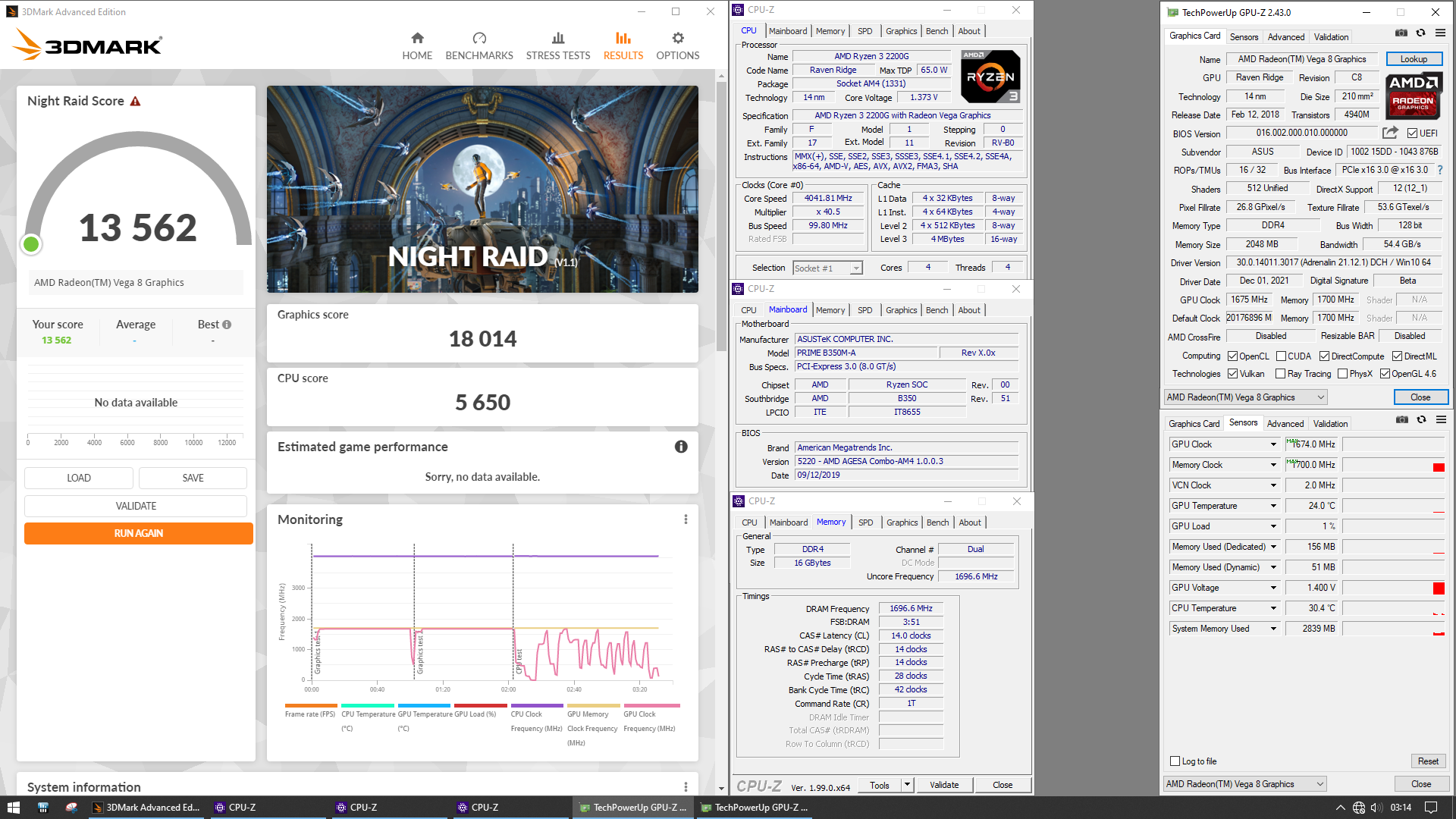Click the Bus Interface question mark in GPU-Z
The height and width of the screenshot is (819, 1456).
(x=1440, y=170)
